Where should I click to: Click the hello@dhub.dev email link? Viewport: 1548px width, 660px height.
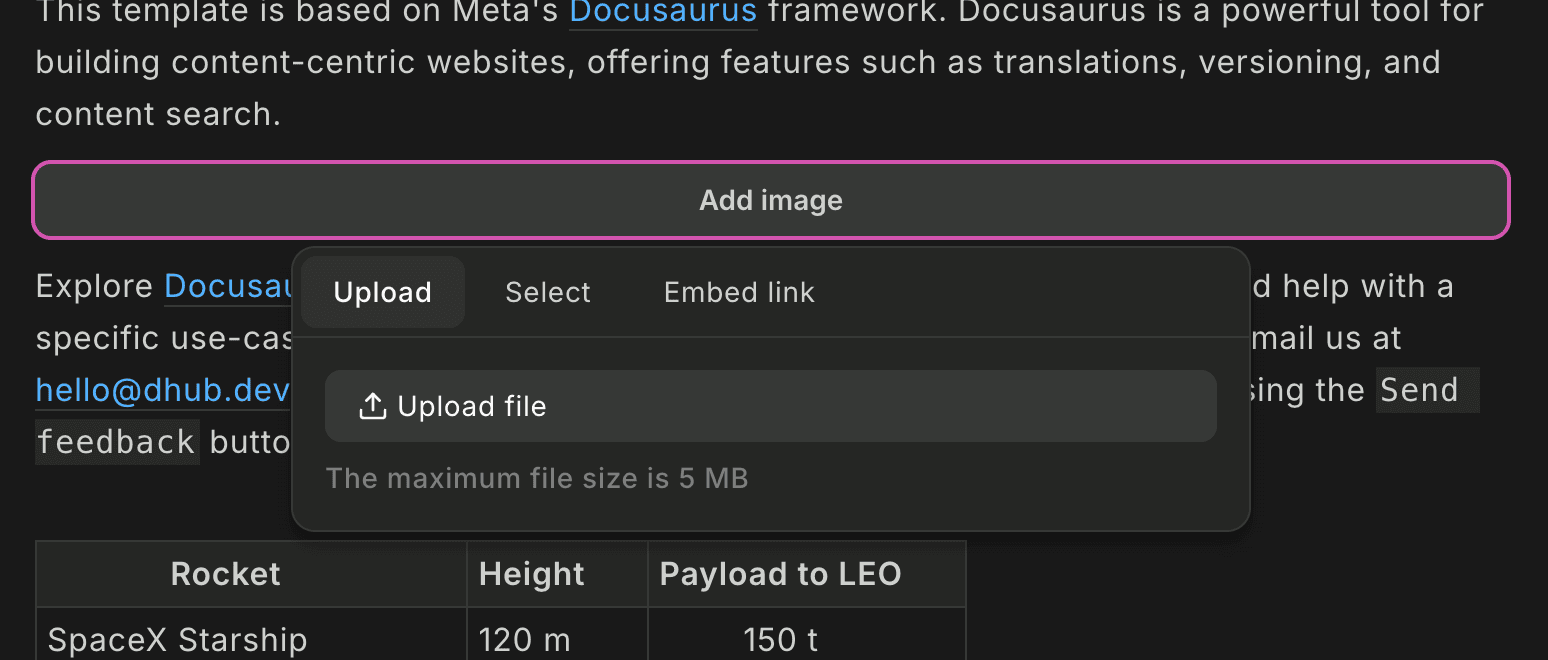point(162,390)
